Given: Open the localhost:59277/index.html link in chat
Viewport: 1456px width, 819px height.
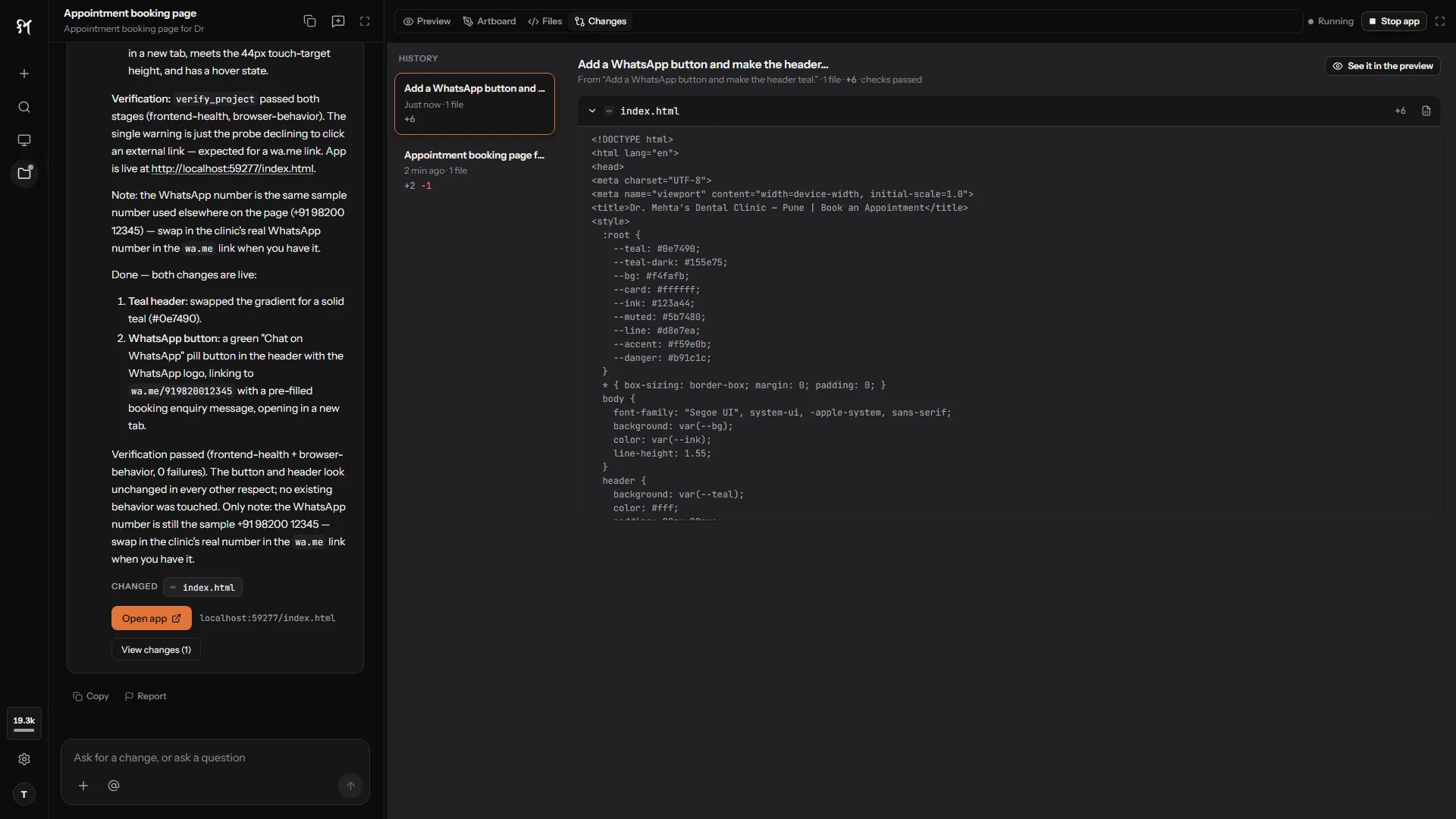Looking at the screenshot, I should pos(232,168).
